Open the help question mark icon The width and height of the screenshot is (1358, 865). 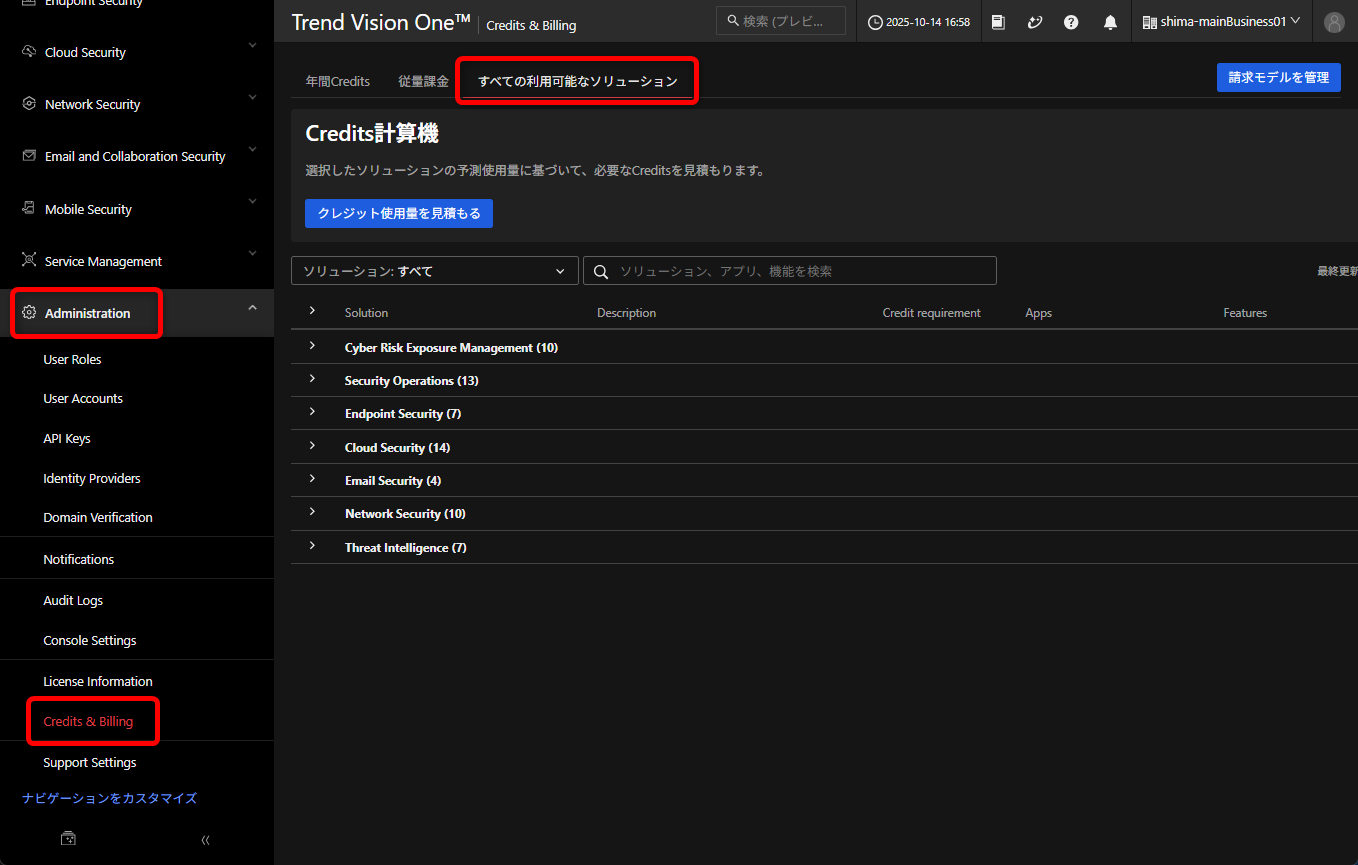click(x=1071, y=22)
